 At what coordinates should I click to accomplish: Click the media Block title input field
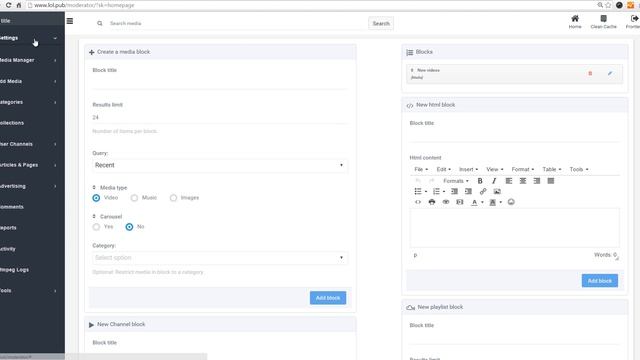(220, 82)
